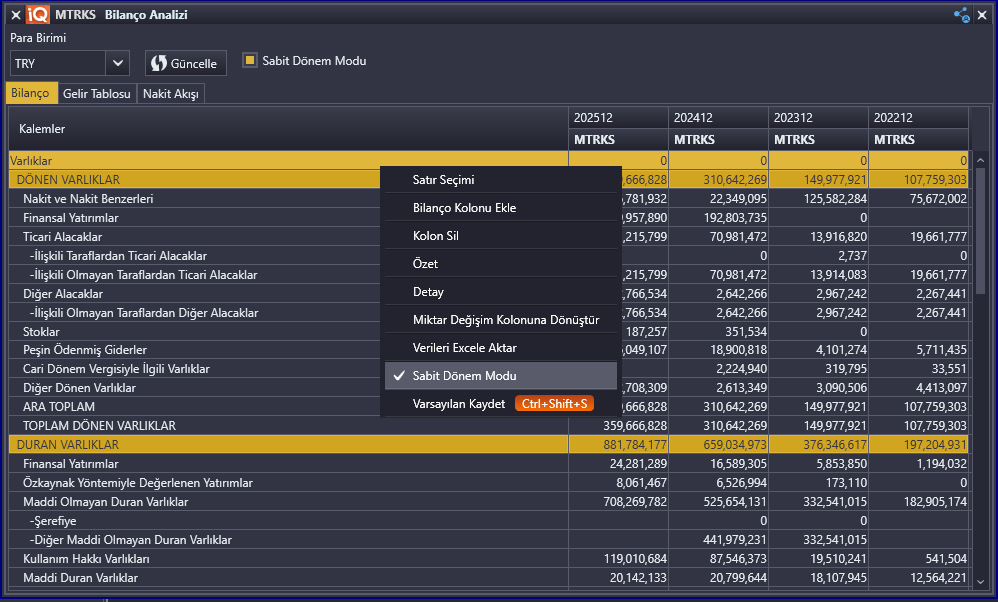Select Verileri Excele Aktar from context menu
998x602 pixels.
[x=464, y=348]
